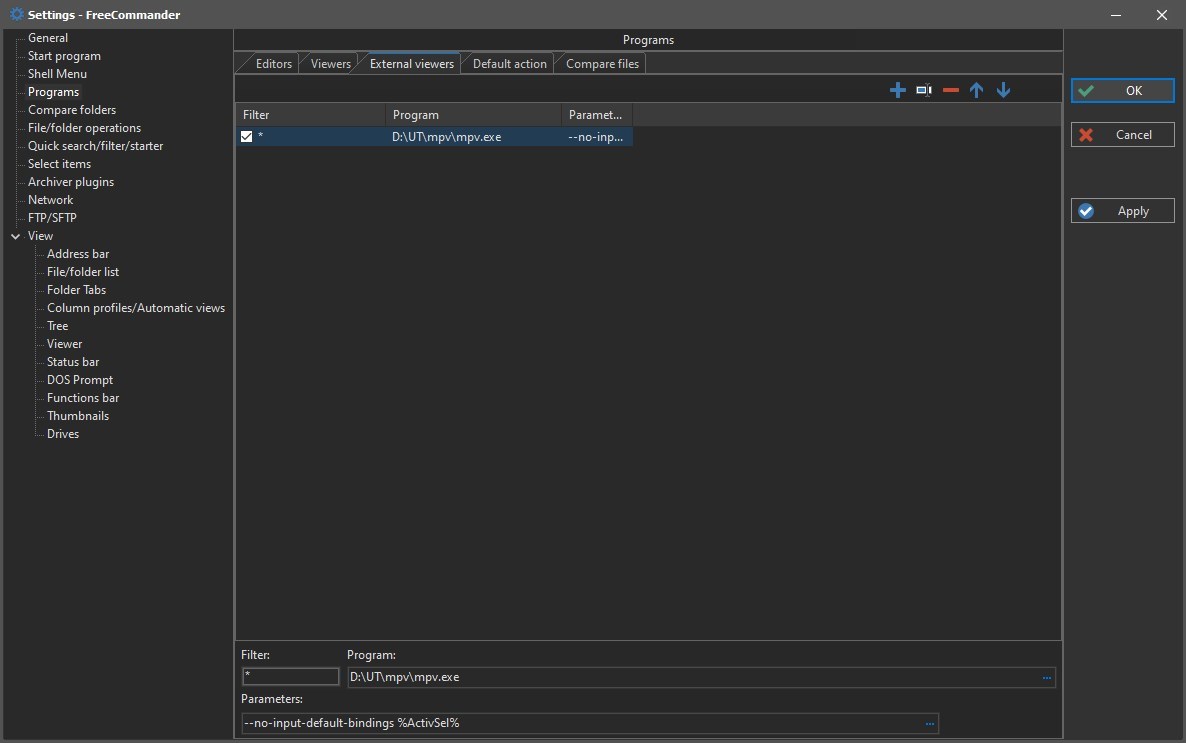Open Start program settings
Image resolution: width=1186 pixels, height=743 pixels.
click(x=64, y=56)
